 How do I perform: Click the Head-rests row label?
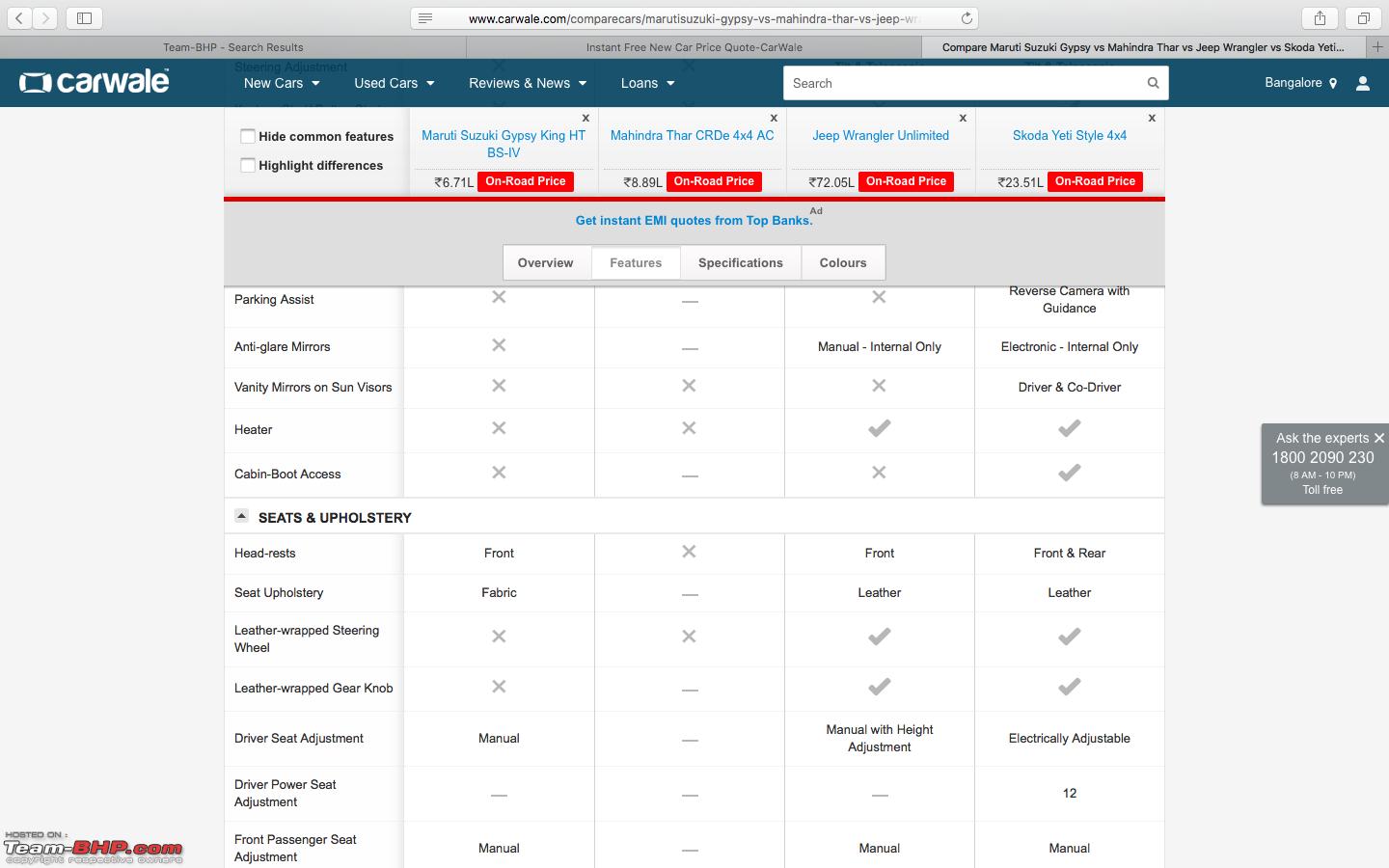[x=264, y=554]
